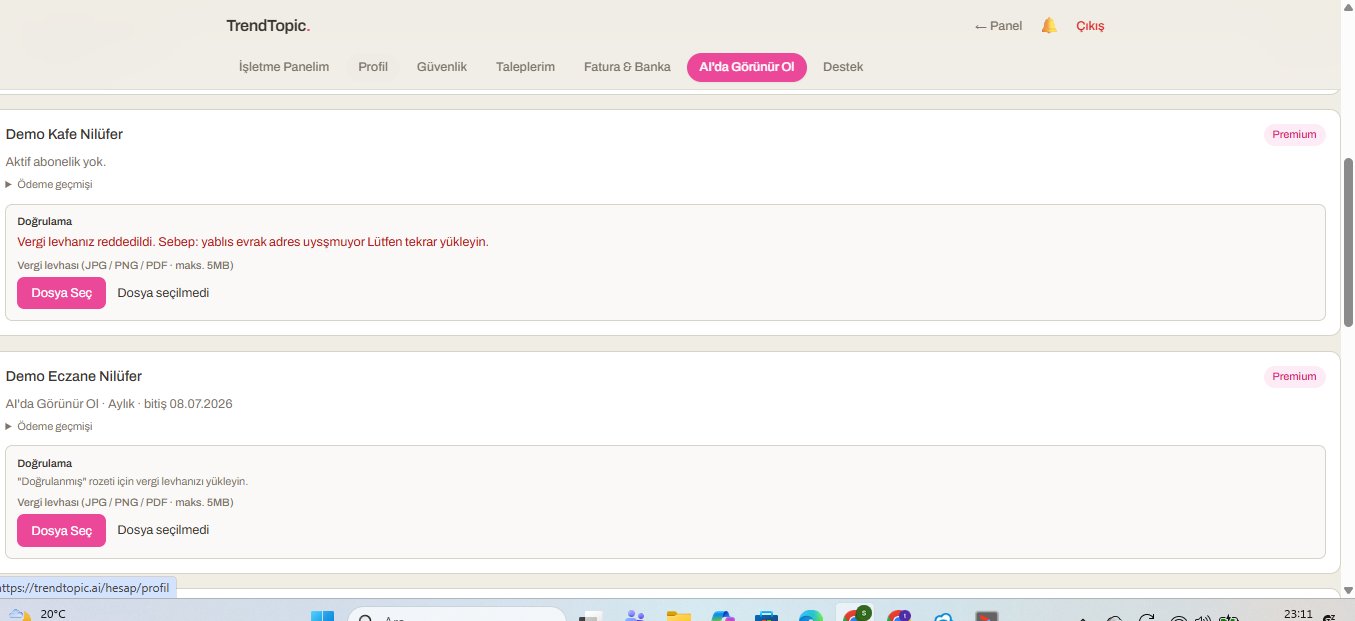Open the 20°C weather widget in taskbar

pos(38,613)
